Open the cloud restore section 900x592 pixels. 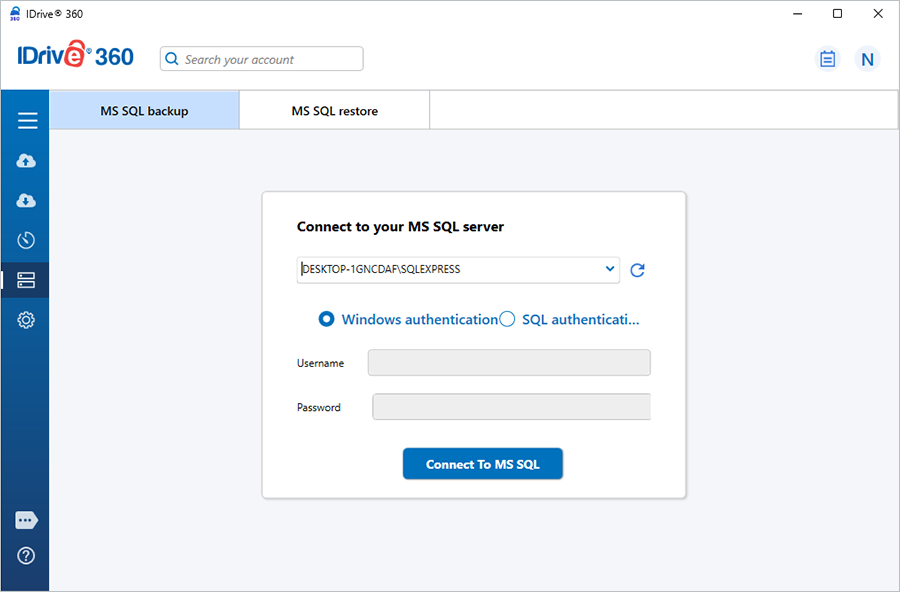(27, 201)
